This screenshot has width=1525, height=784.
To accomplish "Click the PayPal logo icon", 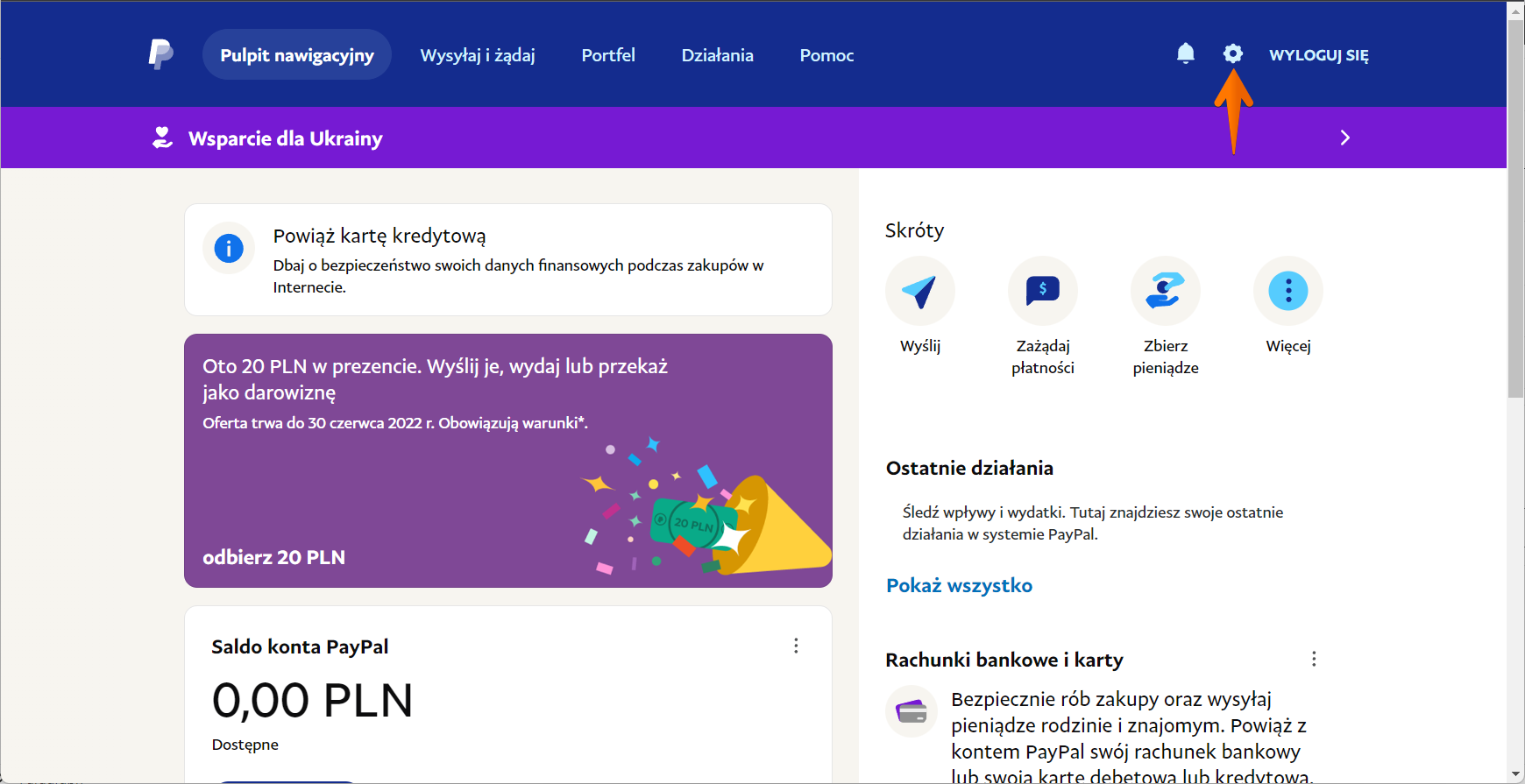I will [160, 54].
